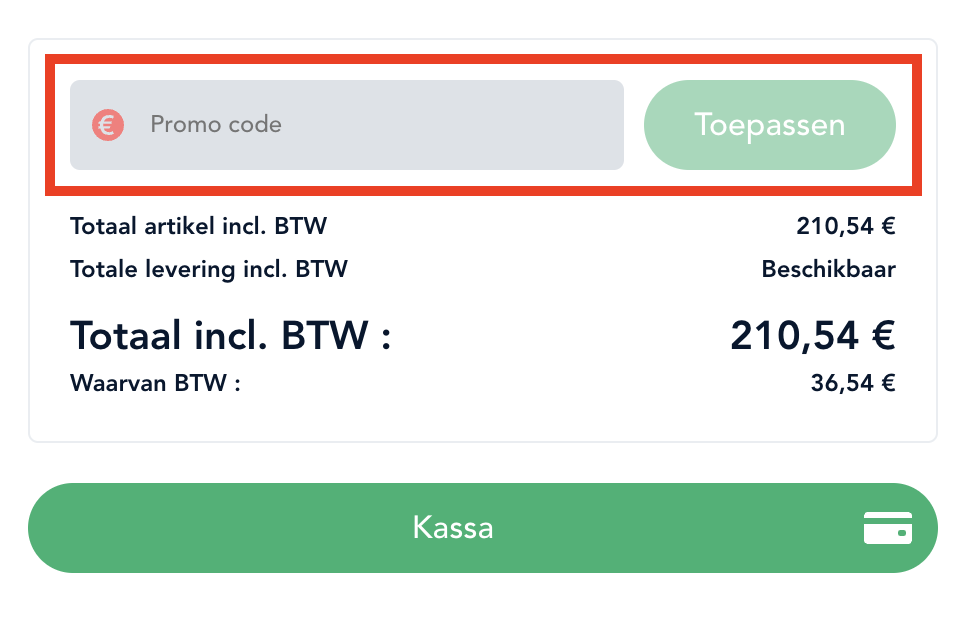The width and height of the screenshot is (976, 628).
Task: Click the 'Promo code' placeholder text
Action: coord(216,124)
